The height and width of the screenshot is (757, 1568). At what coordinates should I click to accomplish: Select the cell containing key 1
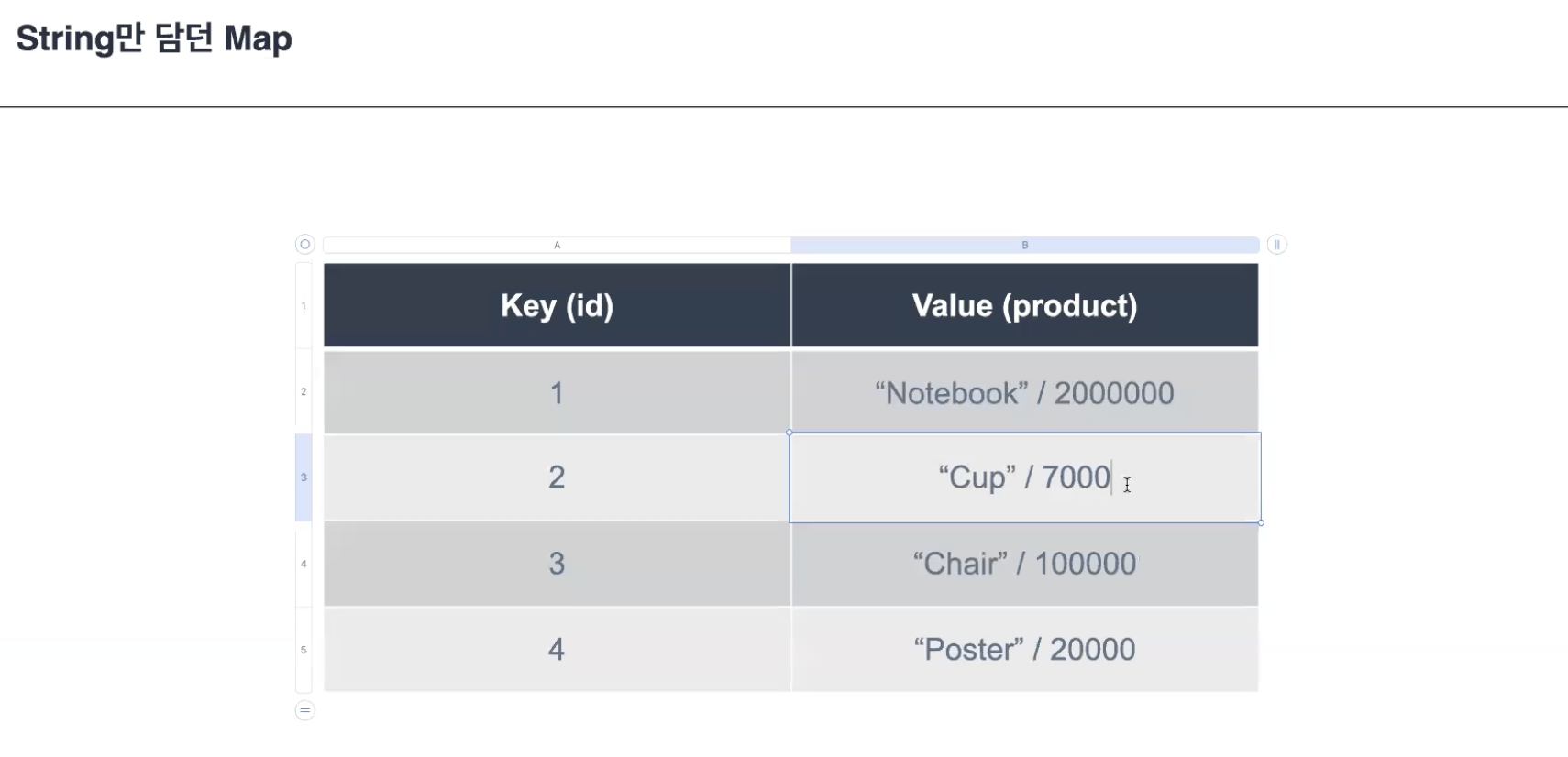tap(557, 392)
